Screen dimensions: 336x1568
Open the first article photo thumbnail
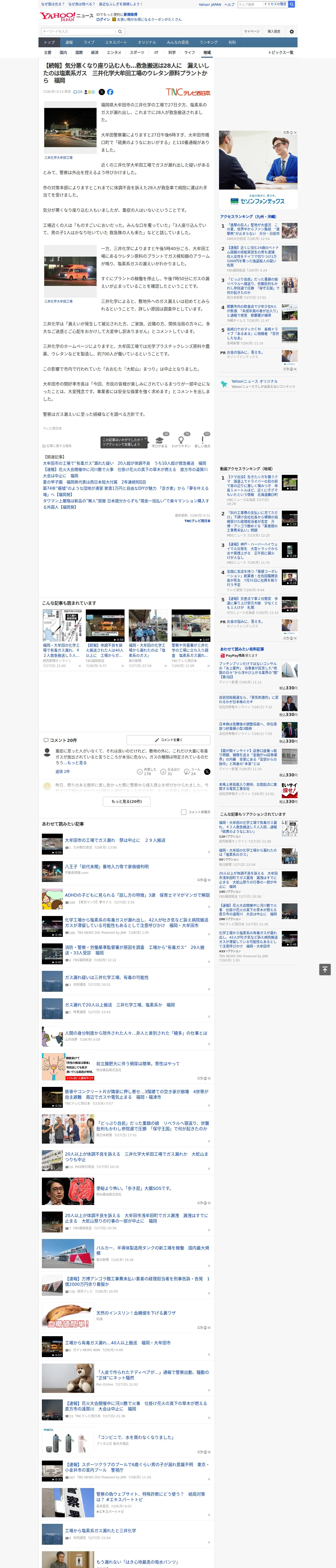point(70,128)
